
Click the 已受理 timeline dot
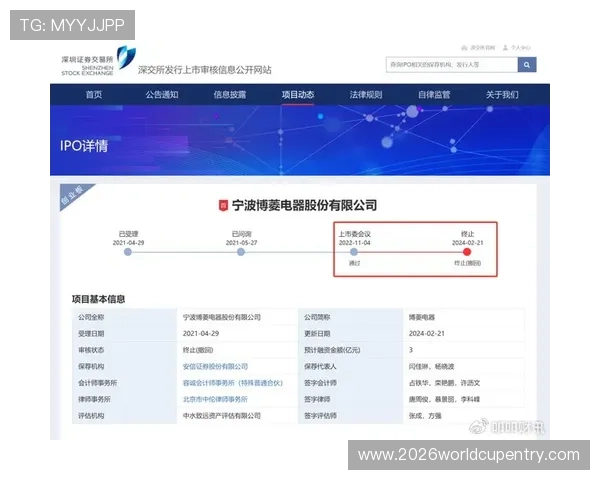click(x=128, y=252)
